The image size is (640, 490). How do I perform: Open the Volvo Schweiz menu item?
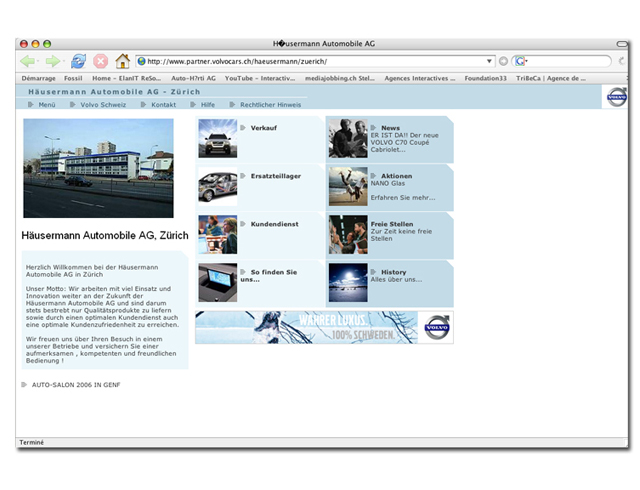(98, 104)
